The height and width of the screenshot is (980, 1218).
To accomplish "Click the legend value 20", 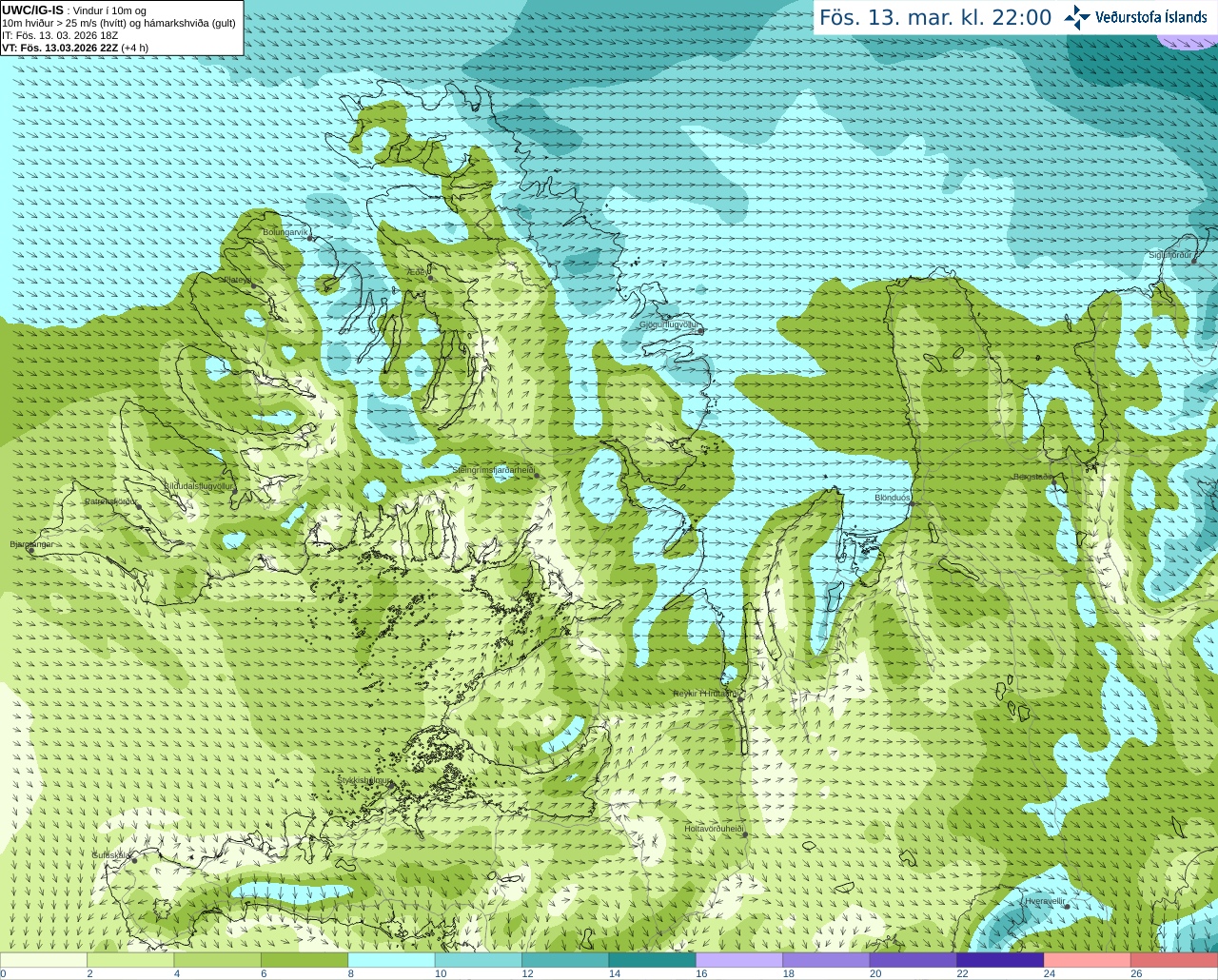I will tap(875, 973).
